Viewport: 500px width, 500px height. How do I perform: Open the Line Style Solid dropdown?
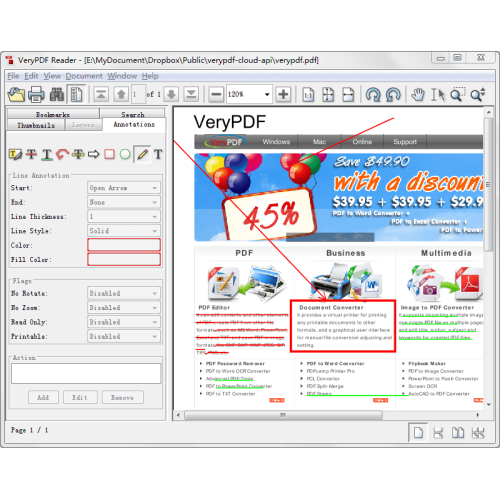(124, 231)
